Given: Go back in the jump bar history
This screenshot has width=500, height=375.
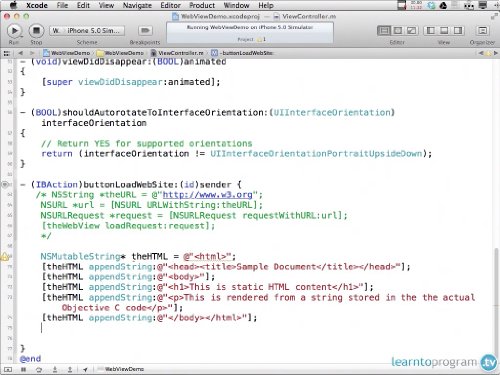Looking at the screenshot, I should pyautogui.click(x=21, y=53).
